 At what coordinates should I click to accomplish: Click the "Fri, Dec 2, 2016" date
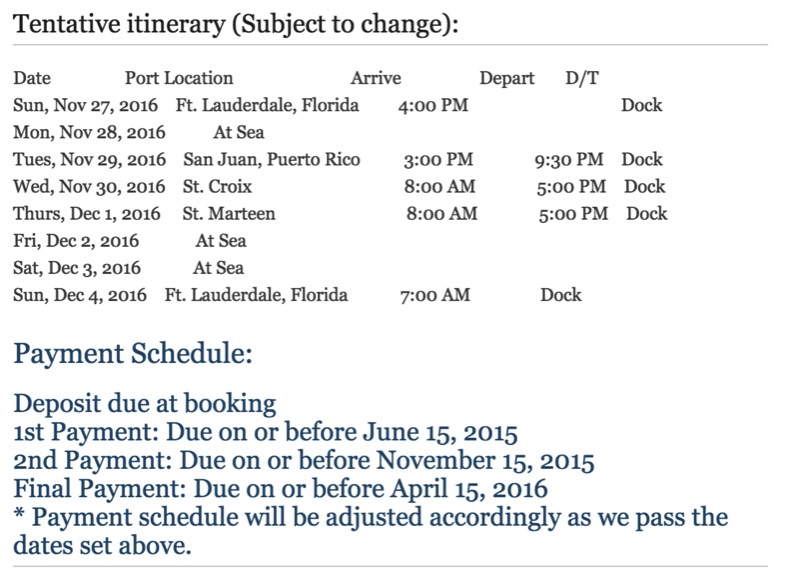(76, 241)
